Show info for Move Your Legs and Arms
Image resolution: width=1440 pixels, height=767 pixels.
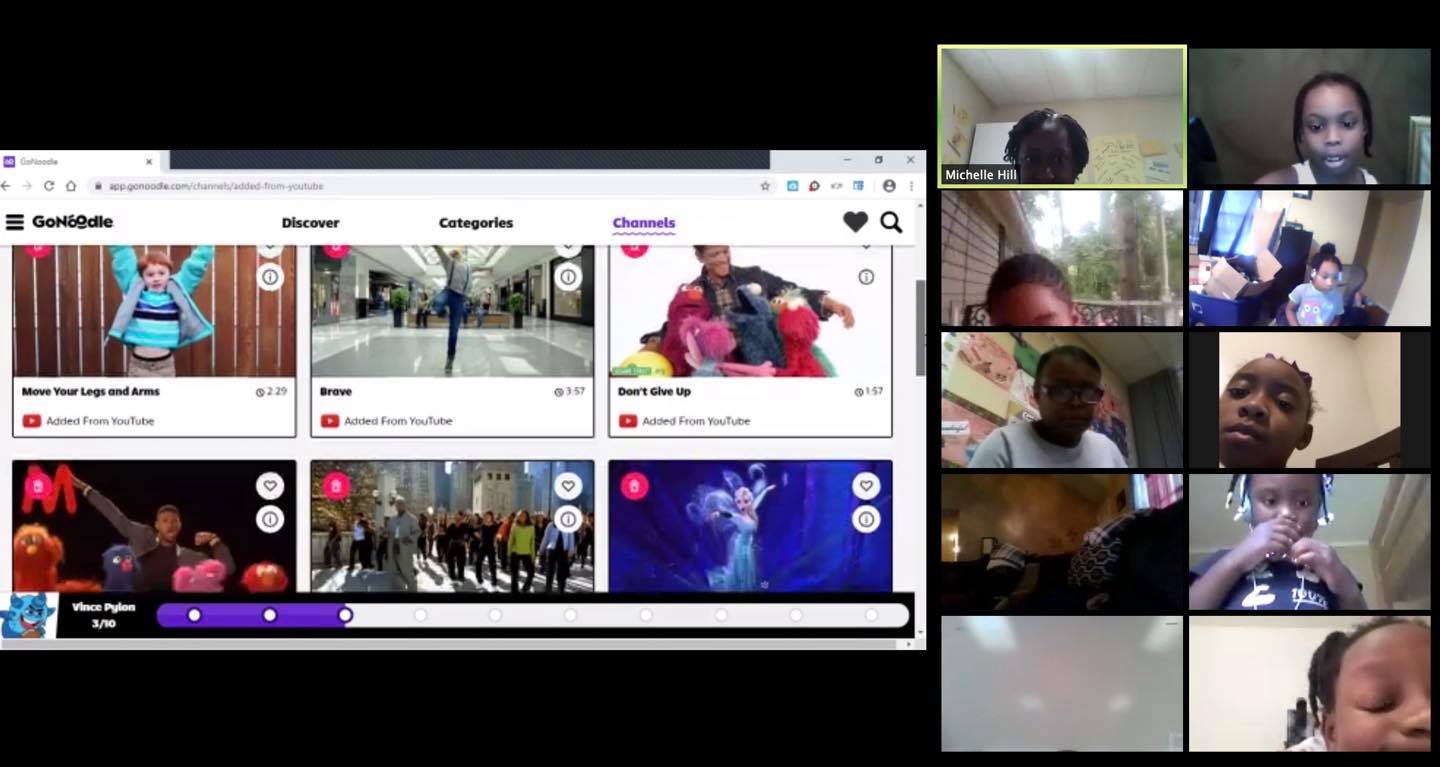pos(270,277)
